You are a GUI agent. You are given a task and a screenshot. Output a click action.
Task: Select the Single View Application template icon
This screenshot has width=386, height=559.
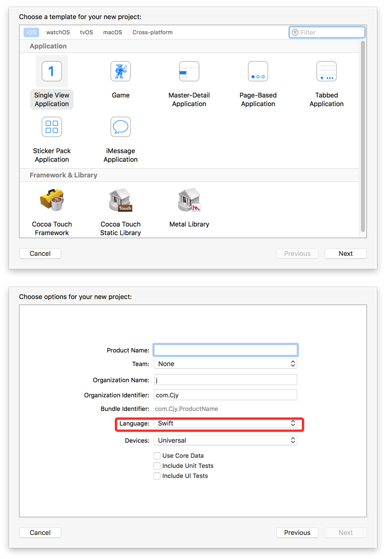coord(52,71)
